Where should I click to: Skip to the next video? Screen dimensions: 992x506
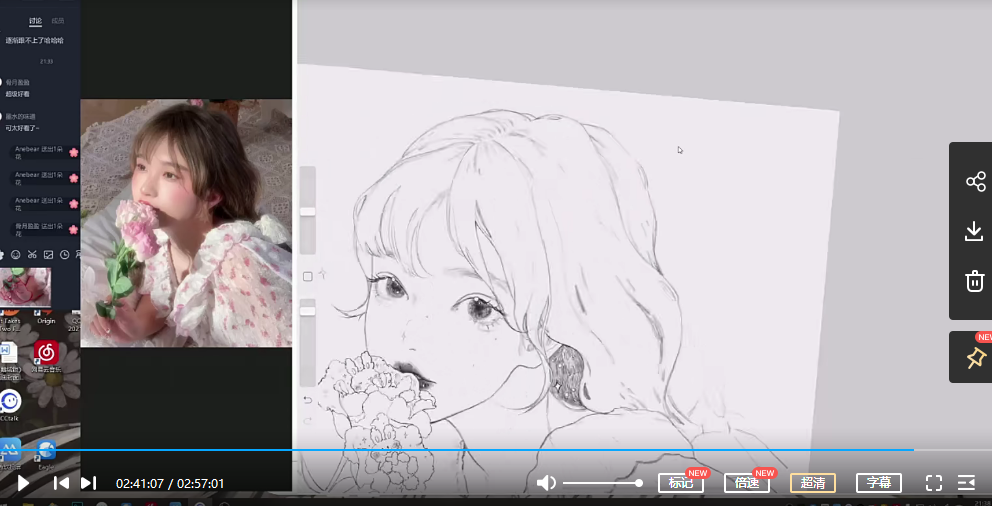click(88, 483)
